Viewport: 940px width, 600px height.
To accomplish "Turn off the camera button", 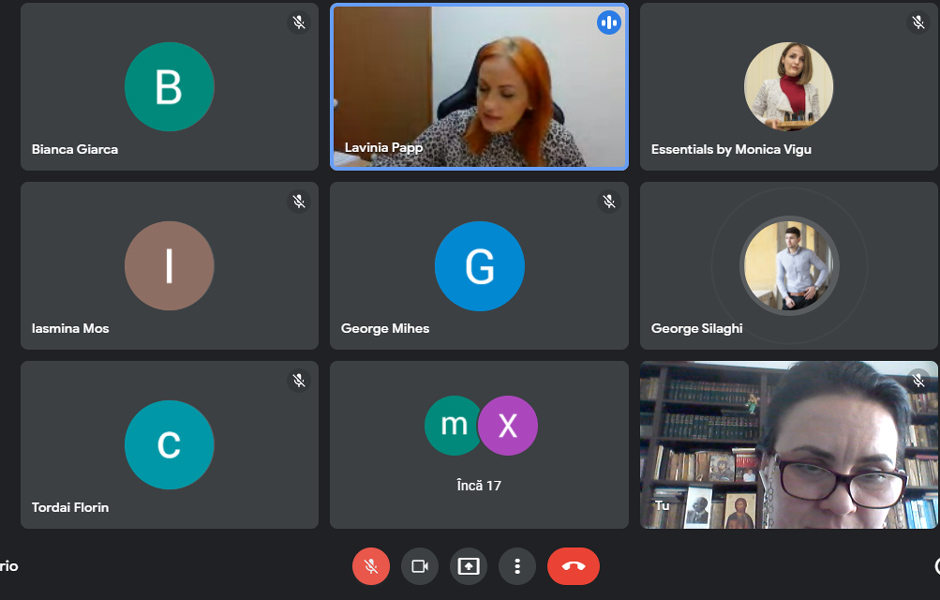I will pos(420,566).
